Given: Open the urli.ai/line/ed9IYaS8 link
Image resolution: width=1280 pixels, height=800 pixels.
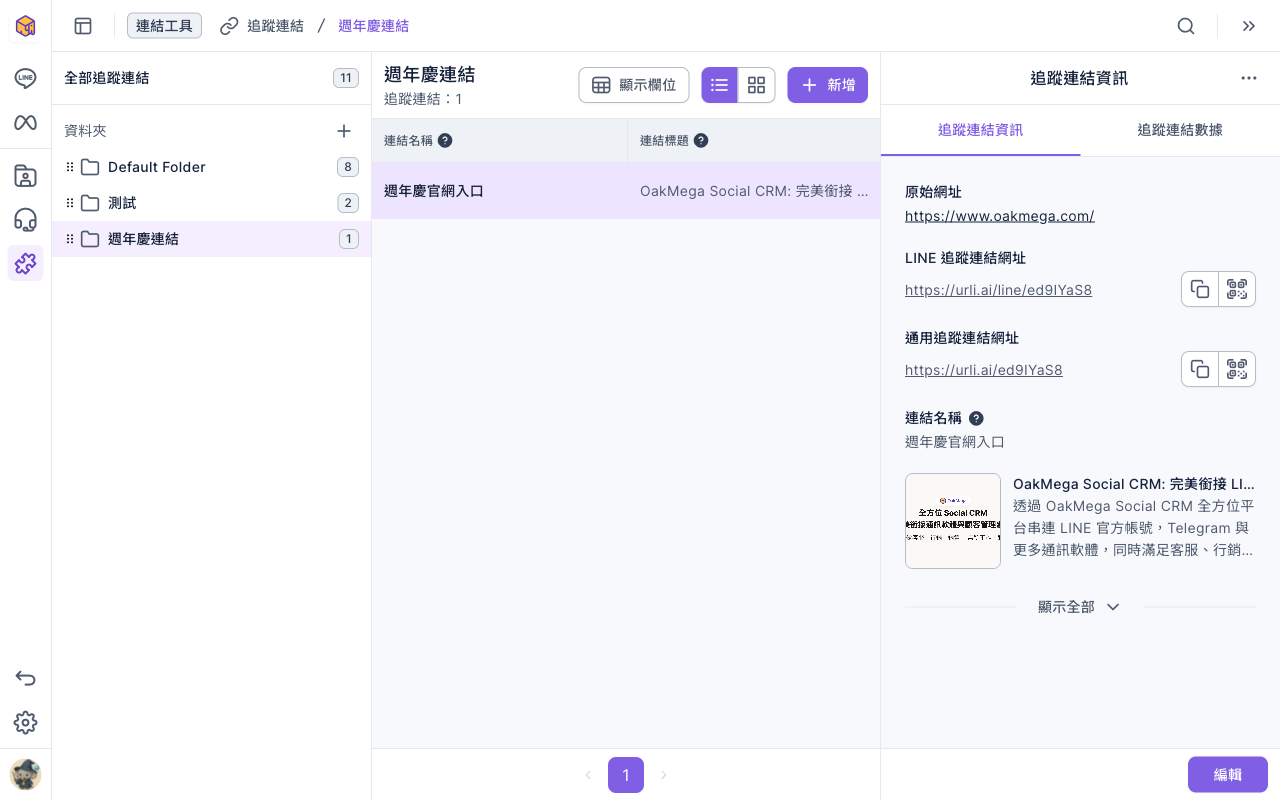Looking at the screenshot, I should coord(998,290).
